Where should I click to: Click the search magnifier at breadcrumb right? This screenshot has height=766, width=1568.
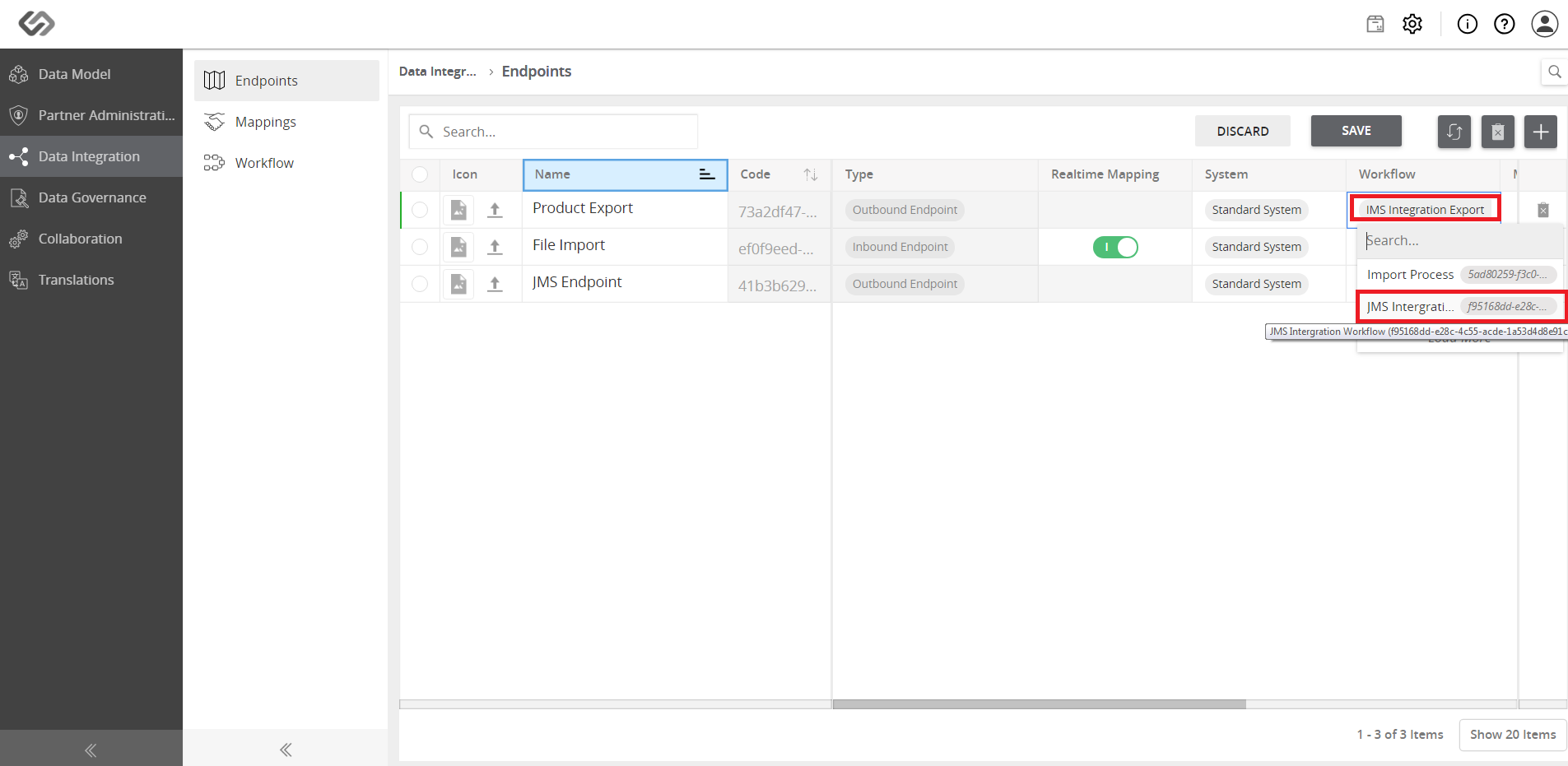coord(1554,72)
